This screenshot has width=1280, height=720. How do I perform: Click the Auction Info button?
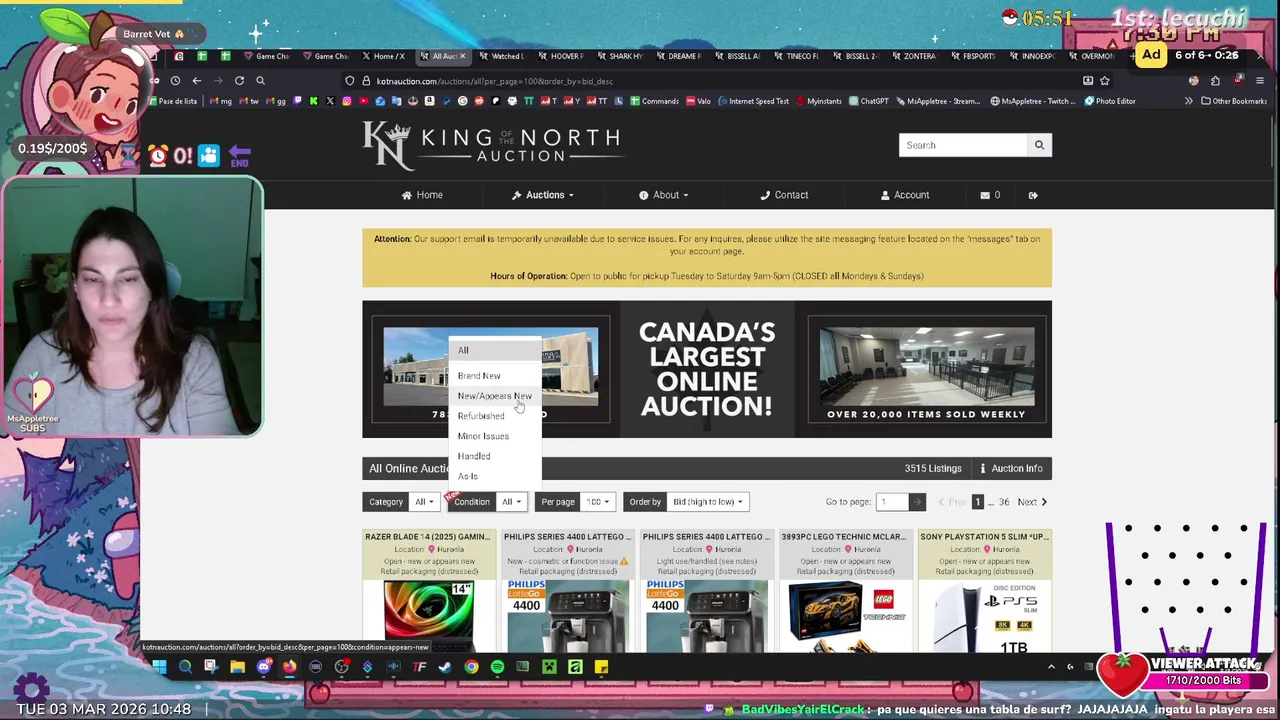(1010, 469)
